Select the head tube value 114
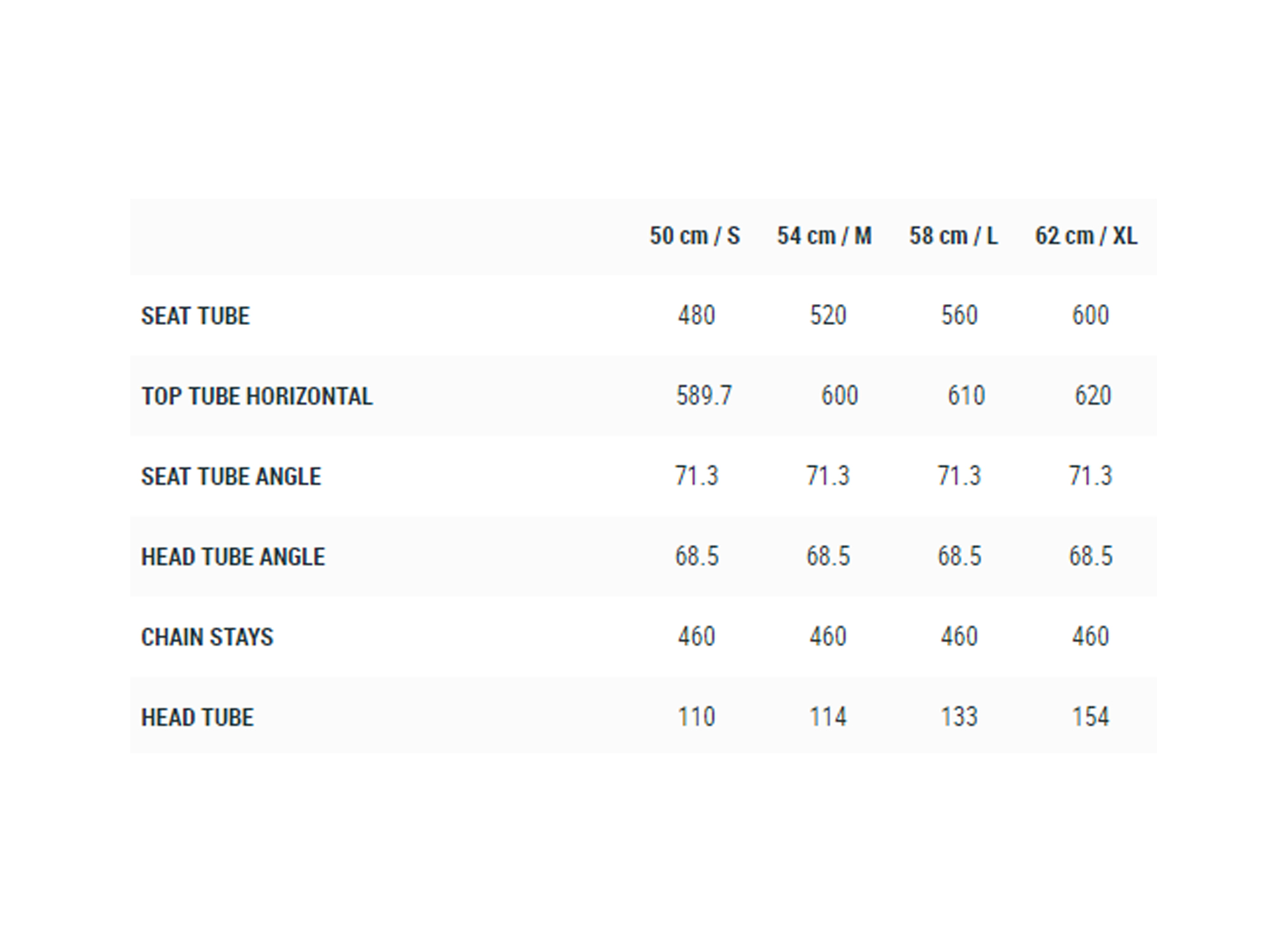Viewport: 1270px width, 952px height. (x=828, y=717)
